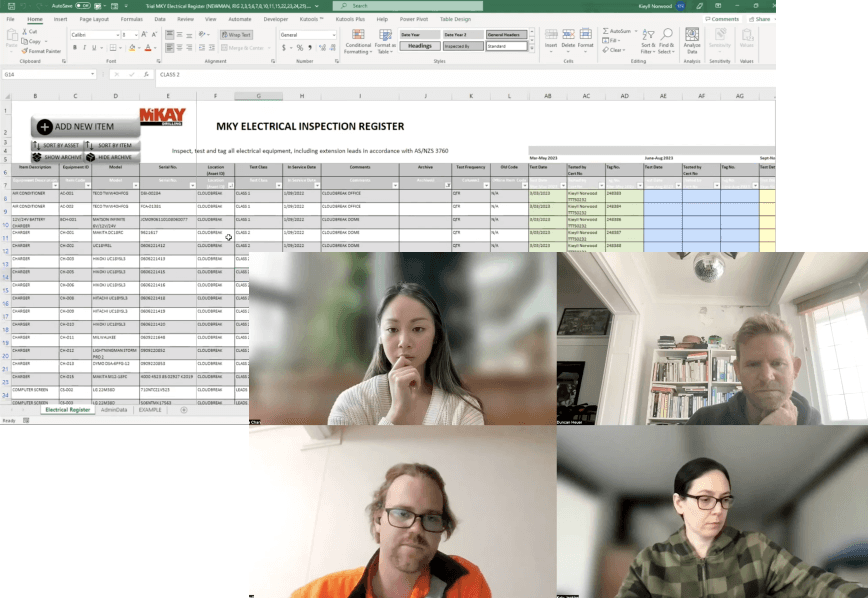The width and height of the screenshot is (868, 598).
Task: Click the Percent Style icon
Action: (x=299, y=48)
